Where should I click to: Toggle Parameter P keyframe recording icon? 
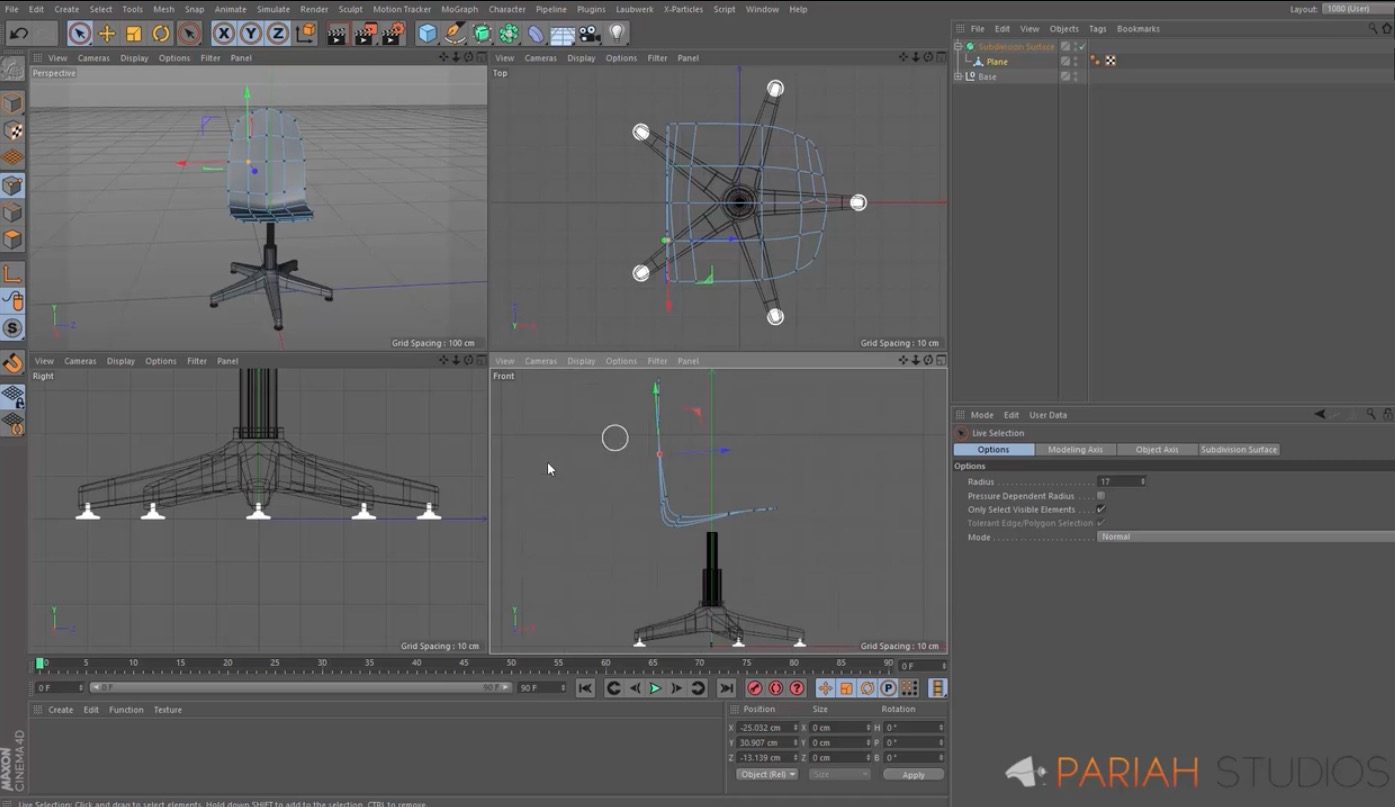(x=888, y=688)
